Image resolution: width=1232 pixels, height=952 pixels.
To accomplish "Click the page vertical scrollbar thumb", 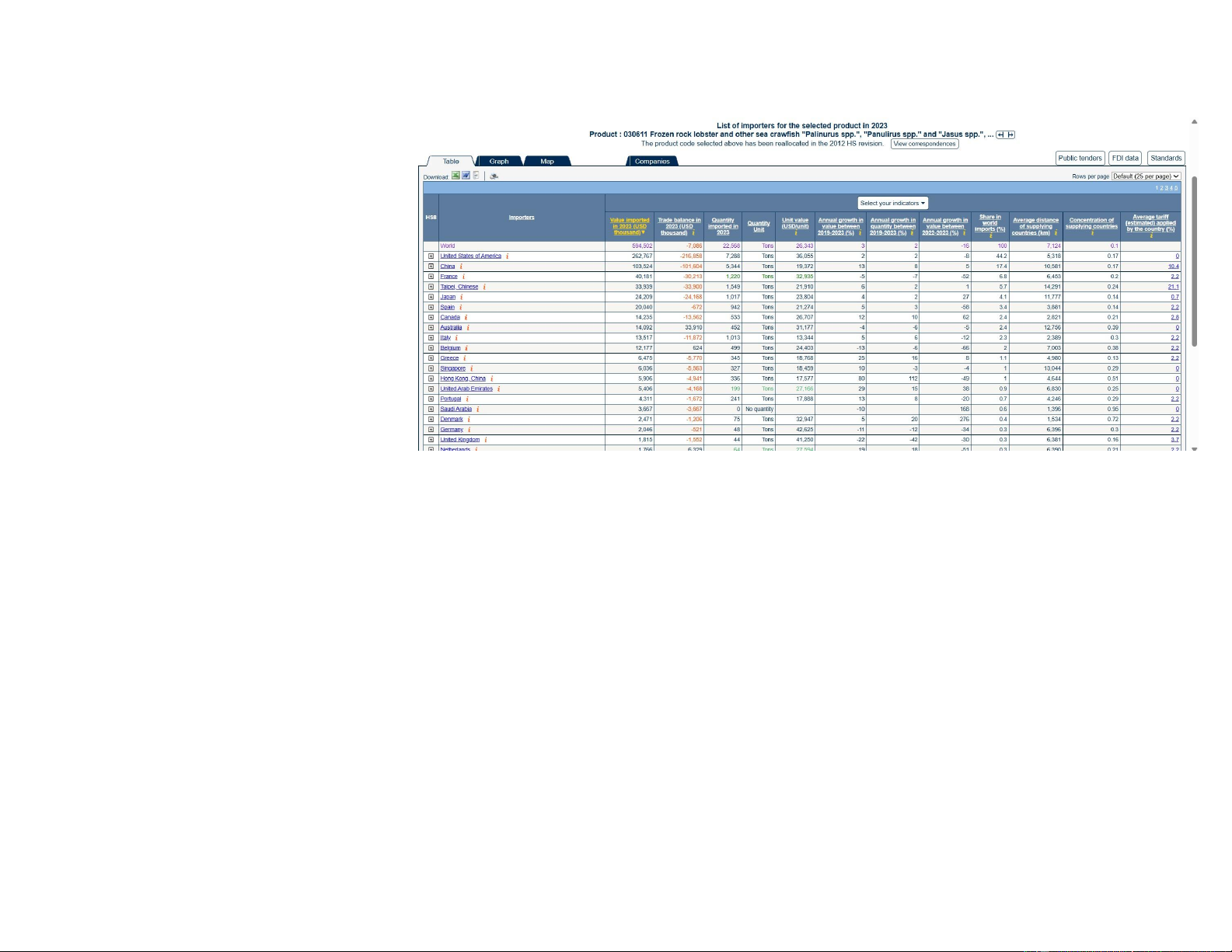I will click(1195, 261).
